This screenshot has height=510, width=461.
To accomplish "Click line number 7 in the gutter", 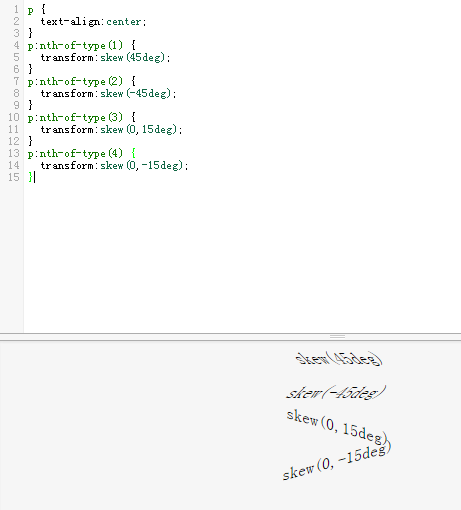I will [16, 81].
